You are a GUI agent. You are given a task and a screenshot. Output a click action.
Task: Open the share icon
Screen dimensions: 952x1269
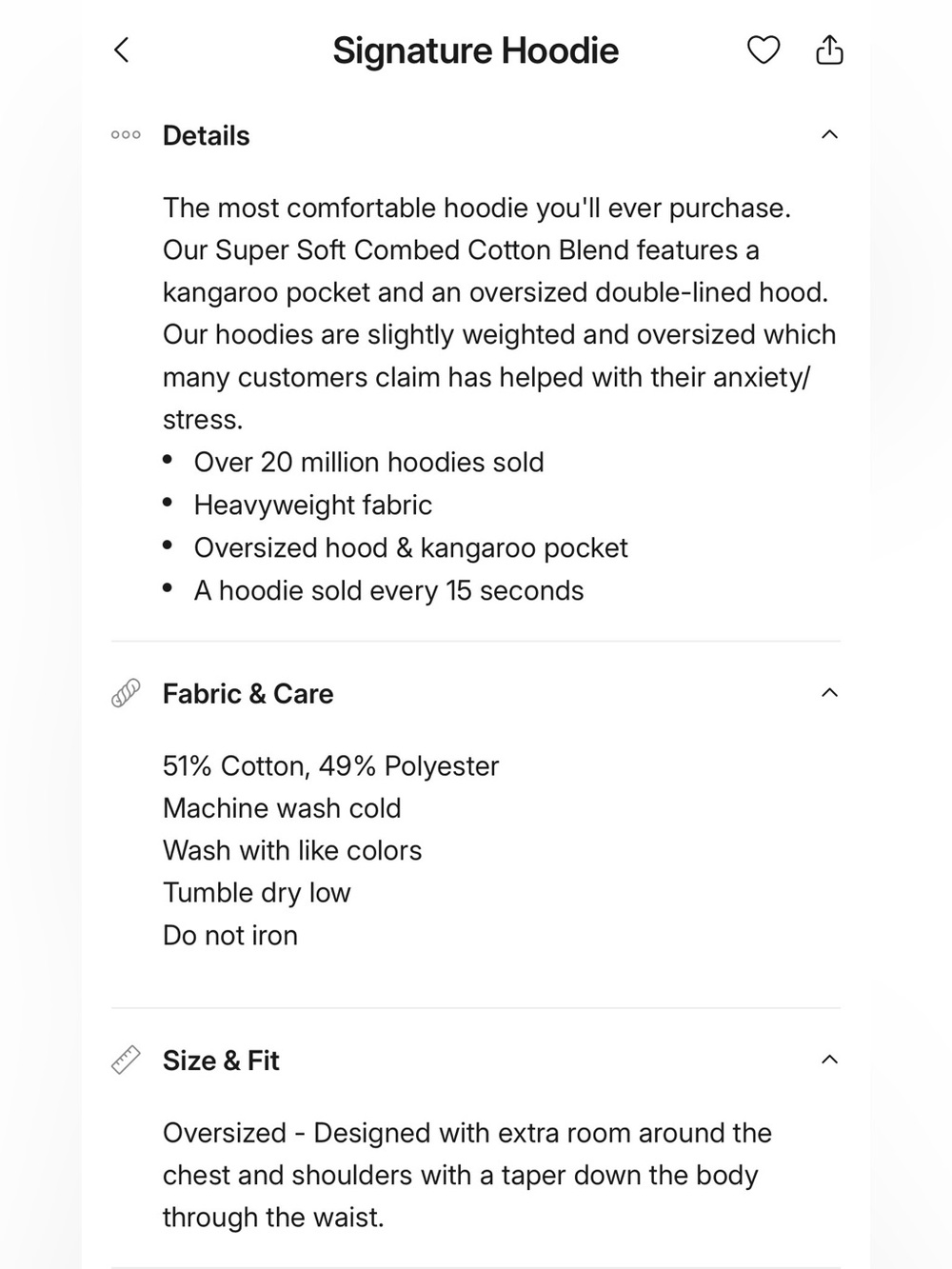tap(829, 49)
